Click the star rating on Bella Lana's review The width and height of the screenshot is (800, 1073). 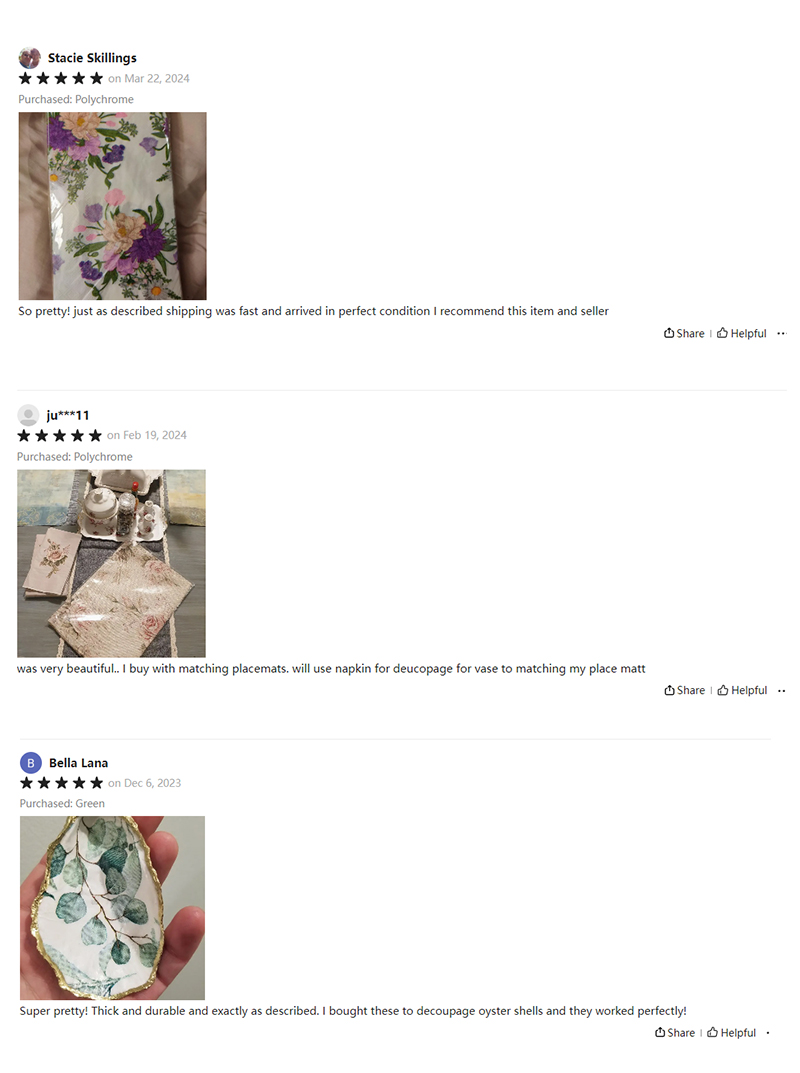pyautogui.click(x=62, y=783)
